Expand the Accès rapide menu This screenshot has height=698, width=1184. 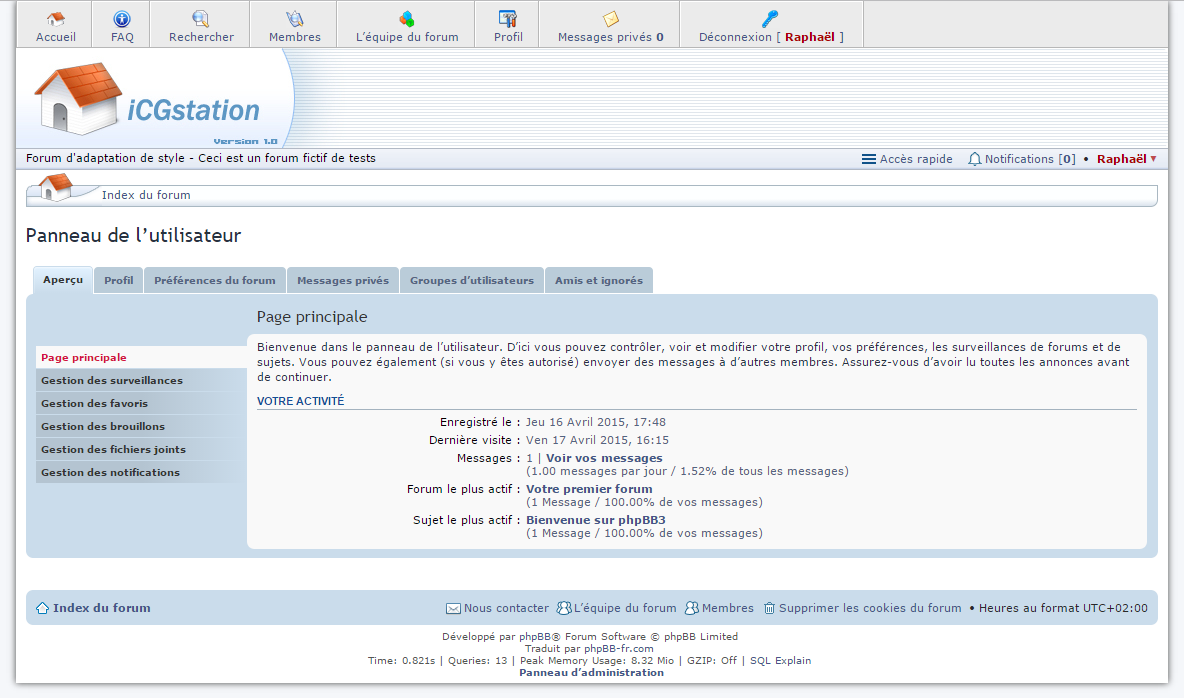tap(907, 159)
